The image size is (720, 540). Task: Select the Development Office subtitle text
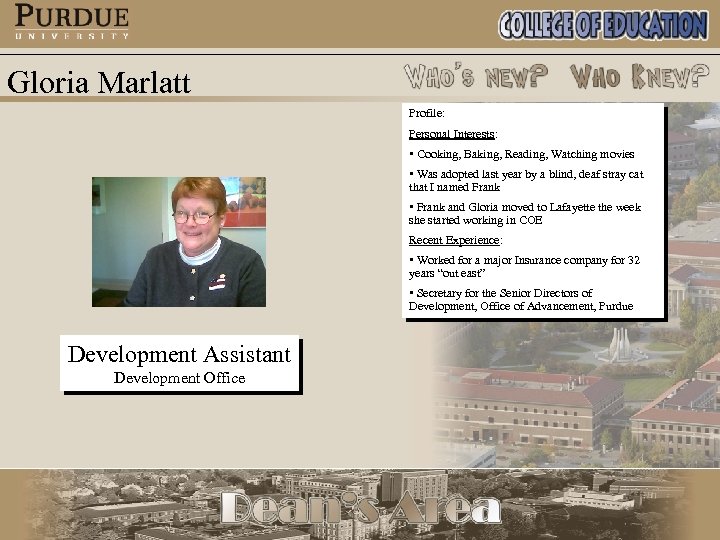coord(180,378)
